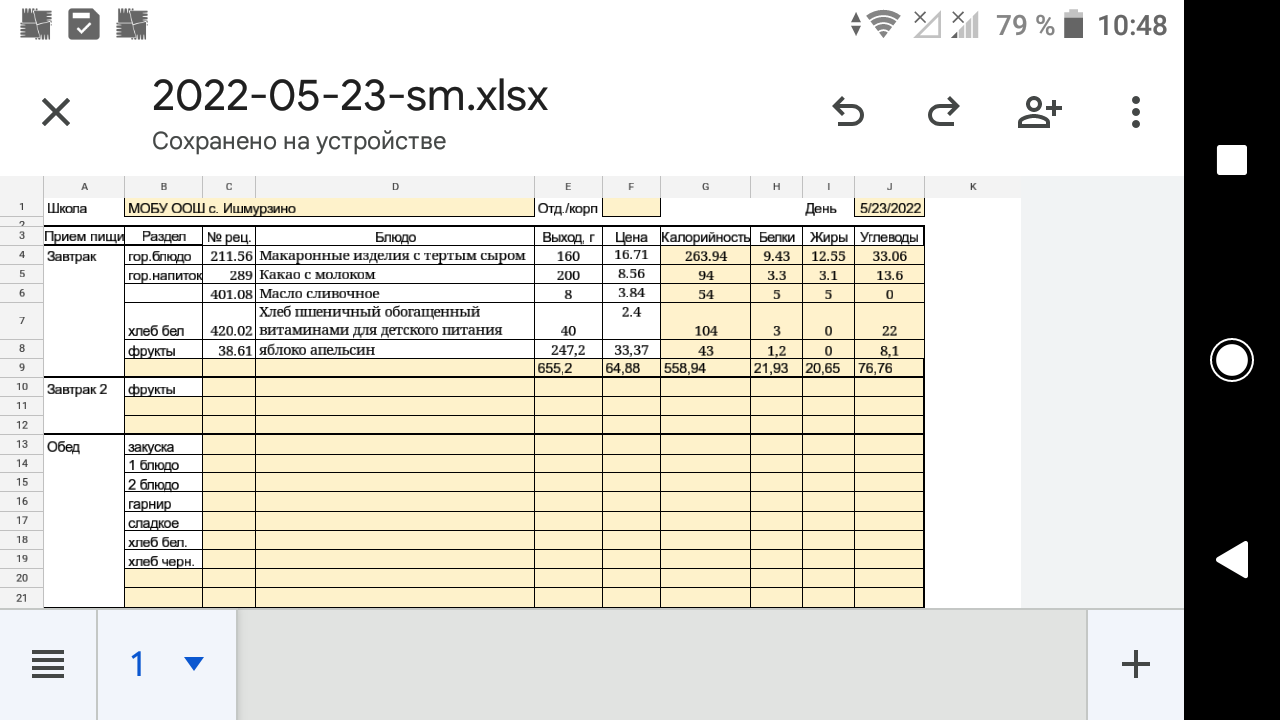This screenshot has width=1280, height=720.
Task: Expand the sheet 1 tab dropdown arrow
Action: 194,664
